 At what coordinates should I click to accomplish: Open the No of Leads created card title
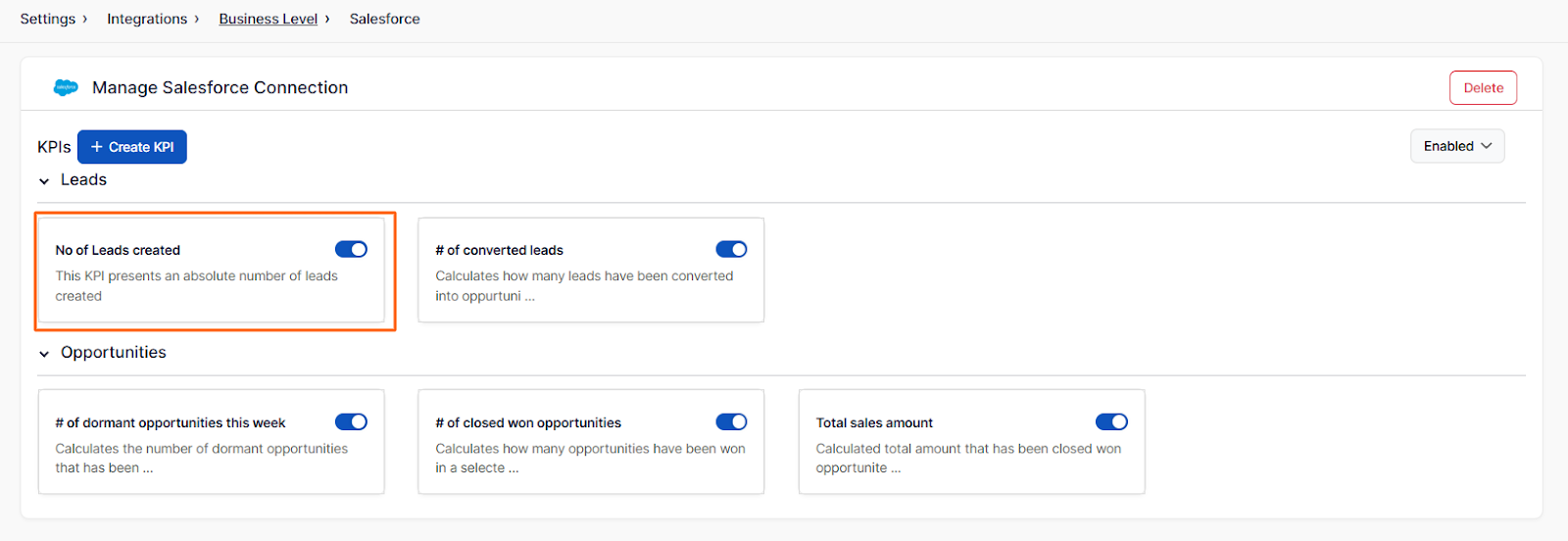(118, 250)
